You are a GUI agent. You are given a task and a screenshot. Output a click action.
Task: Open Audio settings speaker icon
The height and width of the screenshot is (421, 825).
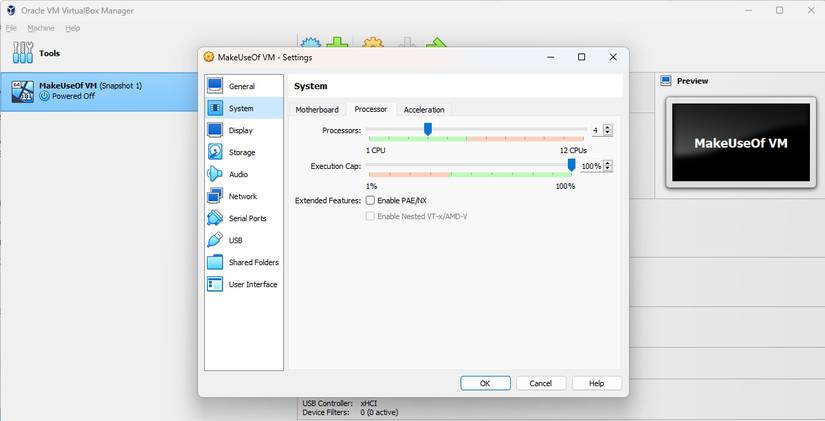215,174
